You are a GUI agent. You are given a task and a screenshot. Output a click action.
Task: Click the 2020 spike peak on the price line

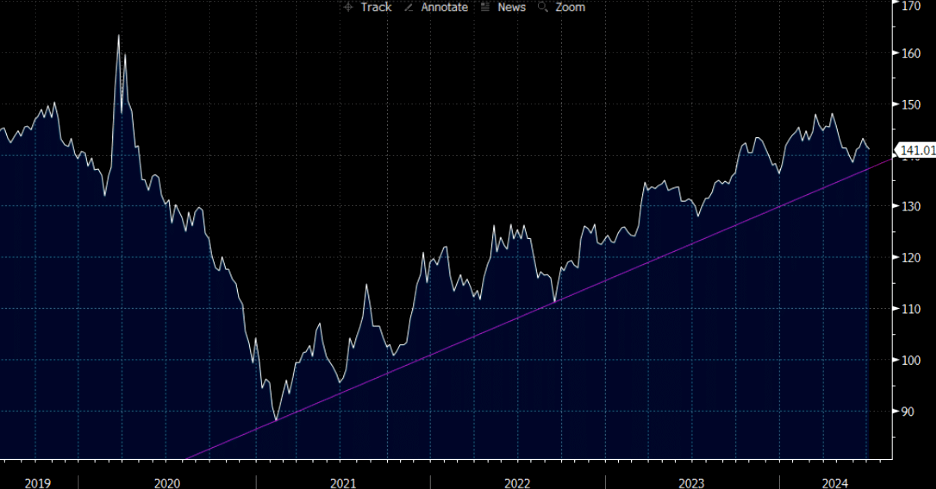click(x=119, y=36)
